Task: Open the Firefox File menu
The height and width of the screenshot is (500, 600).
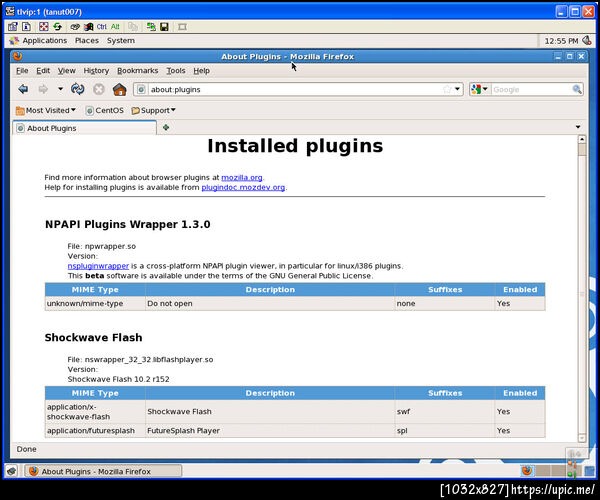Action: [x=22, y=71]
